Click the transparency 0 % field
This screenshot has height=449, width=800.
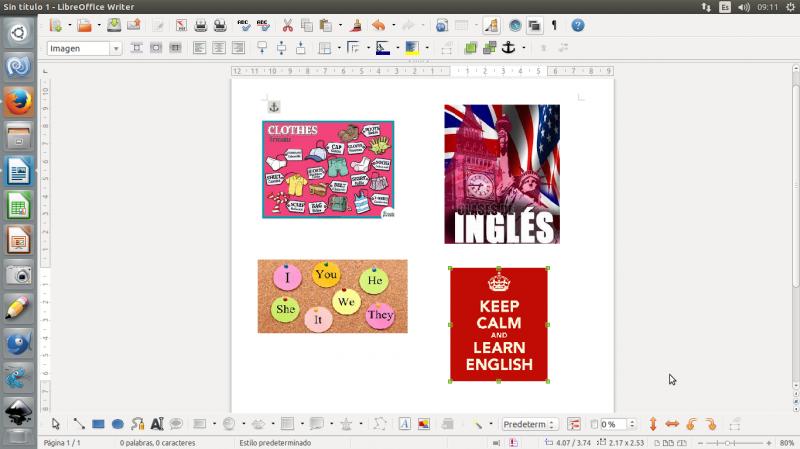(x=612, y=424)
